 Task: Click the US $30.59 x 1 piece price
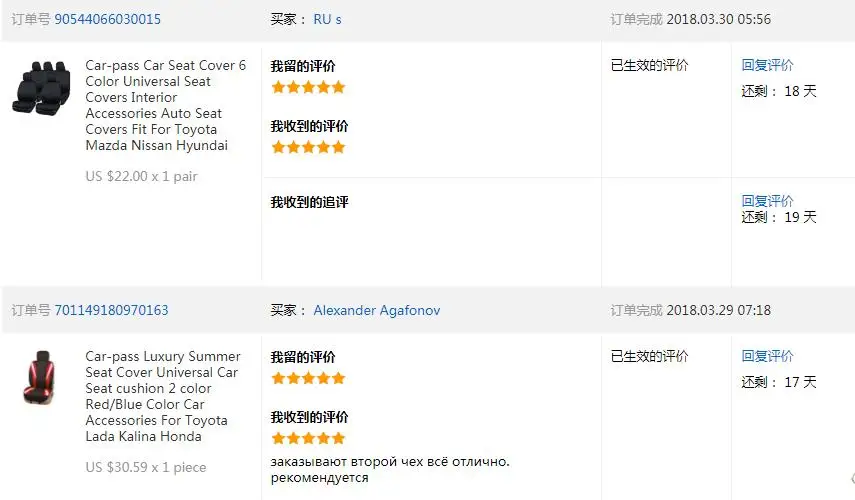pos(146,468)
